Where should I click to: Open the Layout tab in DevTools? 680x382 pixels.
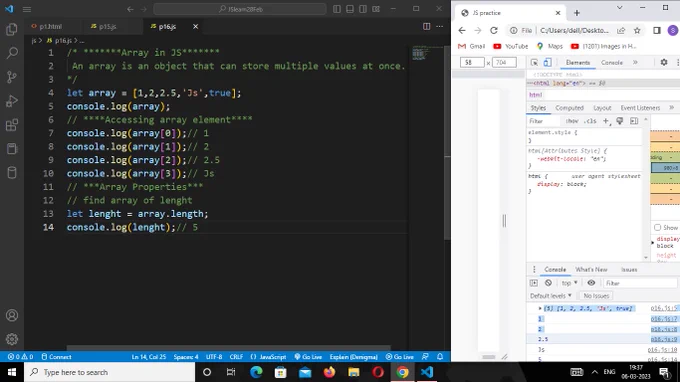point(602,108)
